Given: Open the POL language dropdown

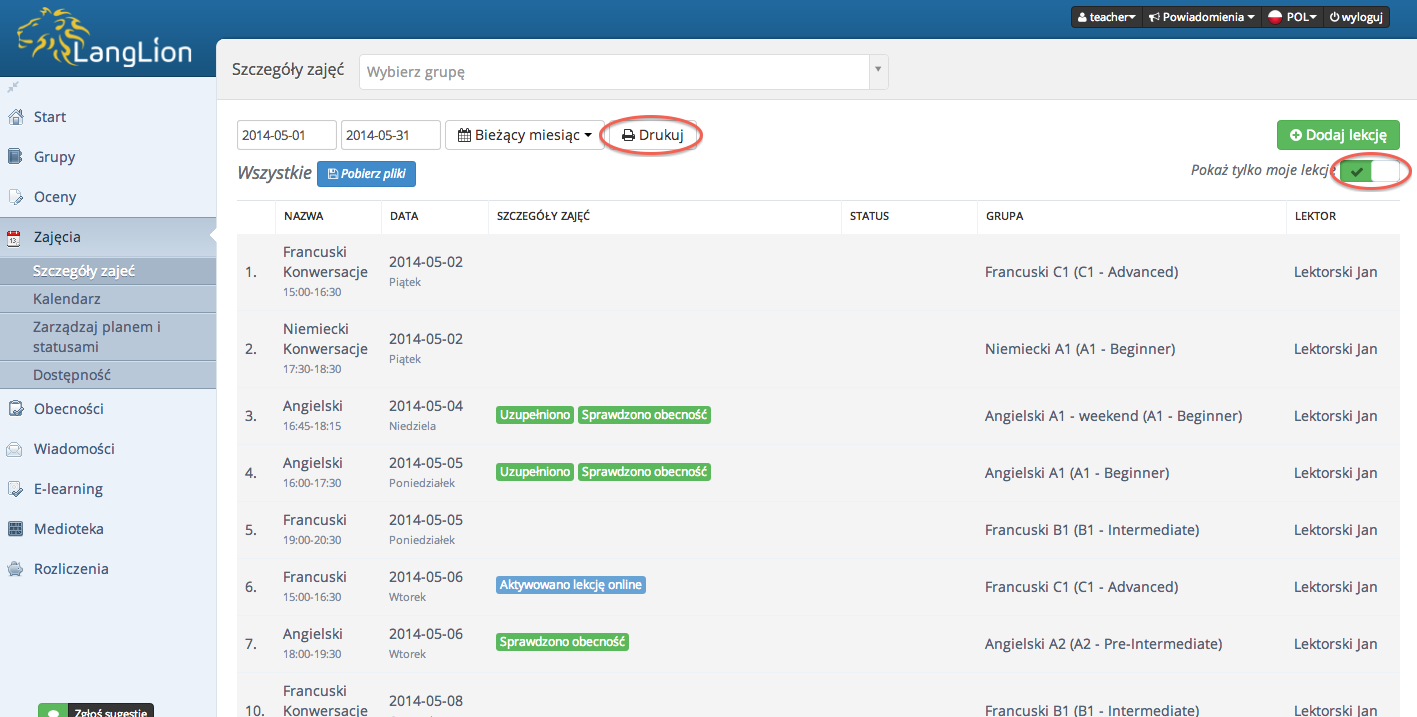Looking at the screenshot, I should (x=1290, y=17).
